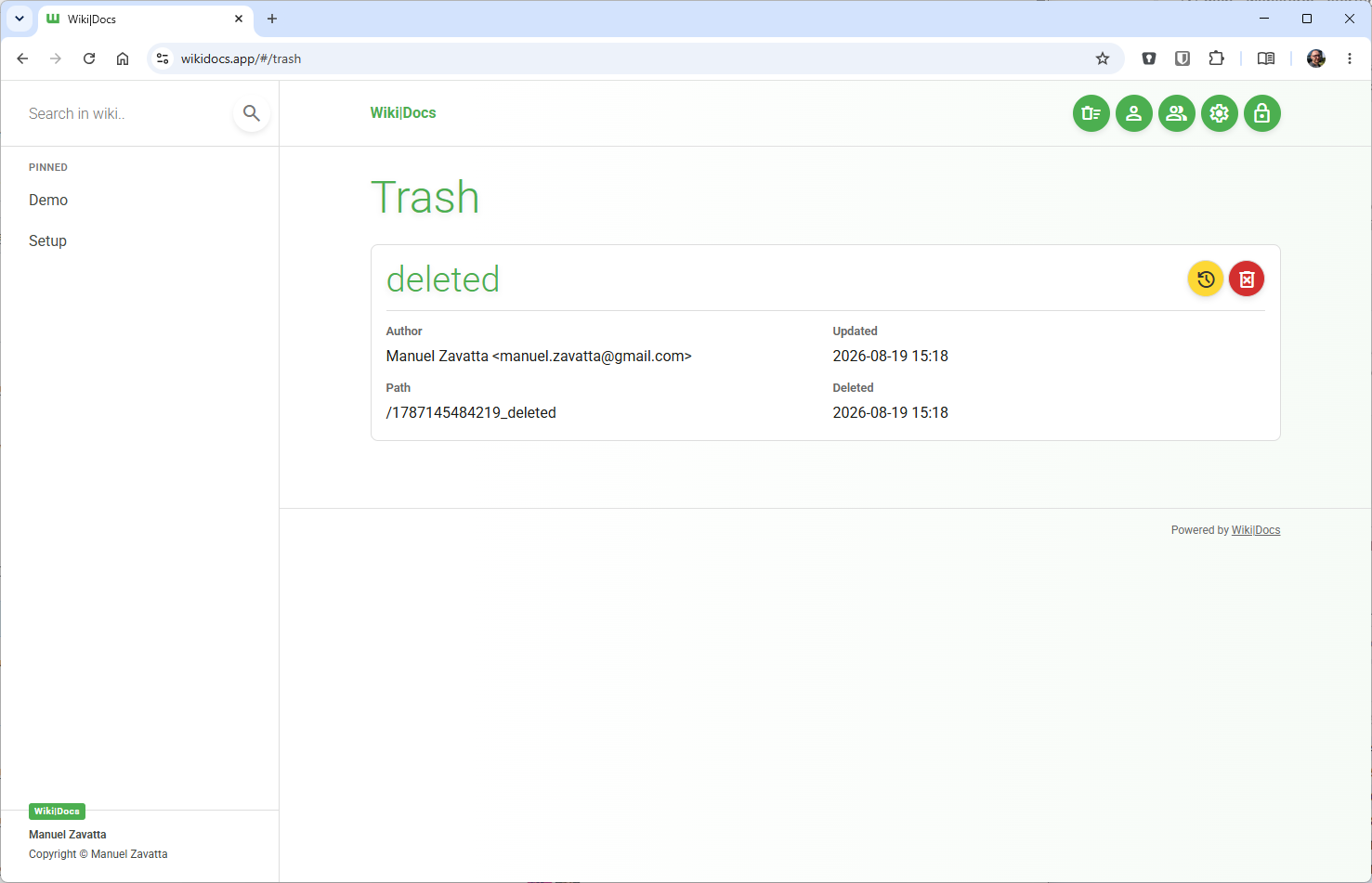
Task: Click the first shield extension icon
Action: pos(1149,58)
